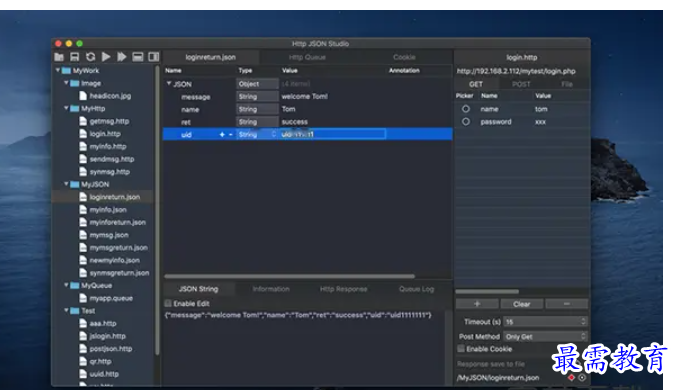
Task: Select the picker radio for the name parameter
Action: coord(466,109)
